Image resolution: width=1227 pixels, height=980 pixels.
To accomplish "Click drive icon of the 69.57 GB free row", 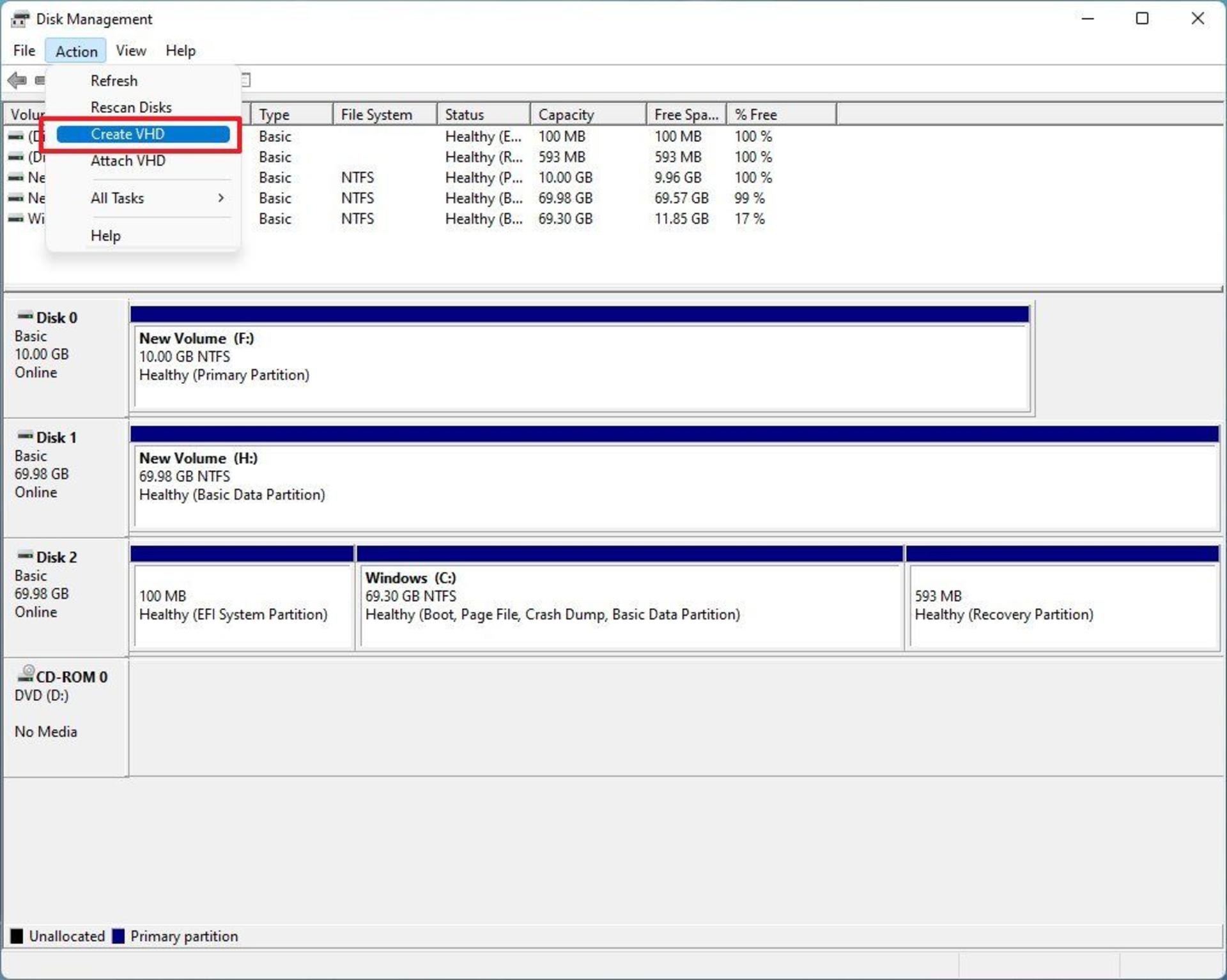I will click(x=16, y=198).
